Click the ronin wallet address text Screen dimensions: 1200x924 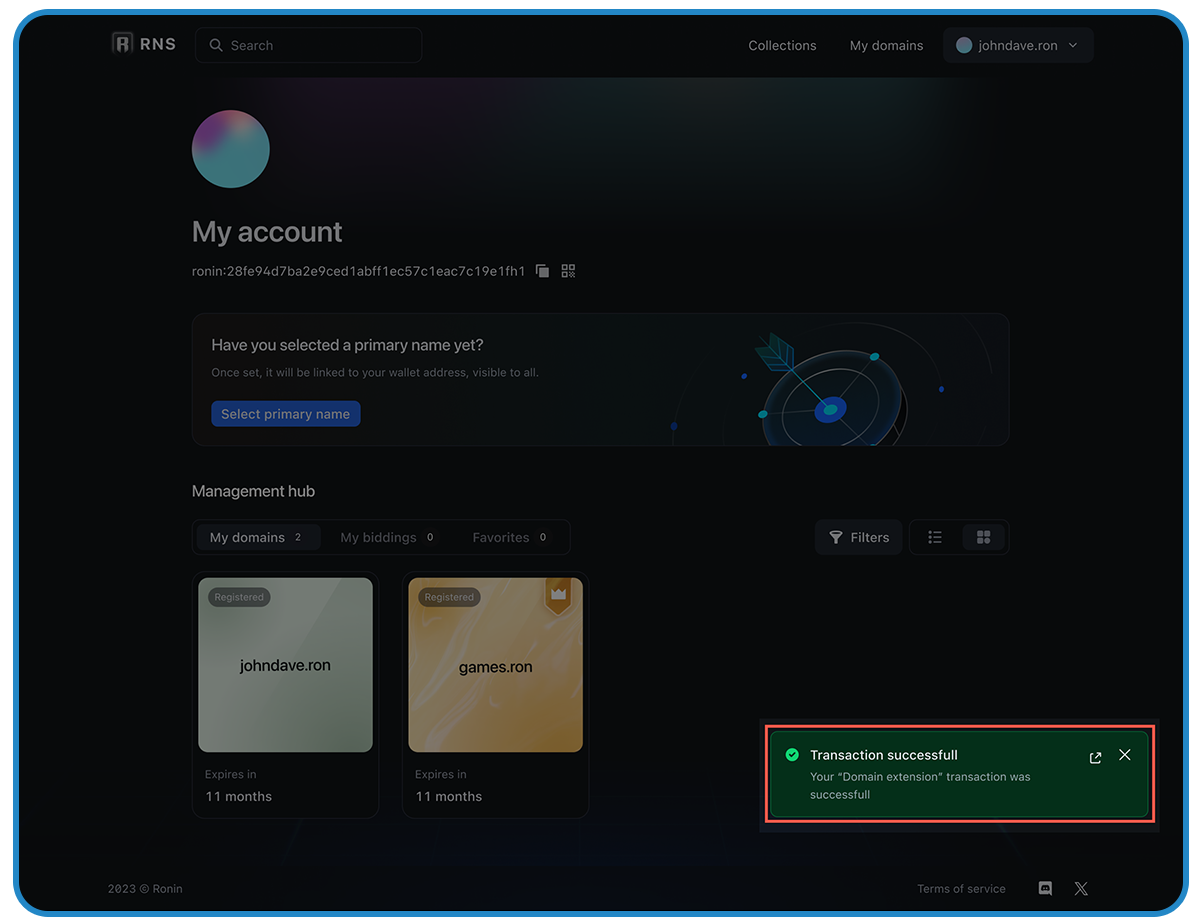tap(358, 271)
